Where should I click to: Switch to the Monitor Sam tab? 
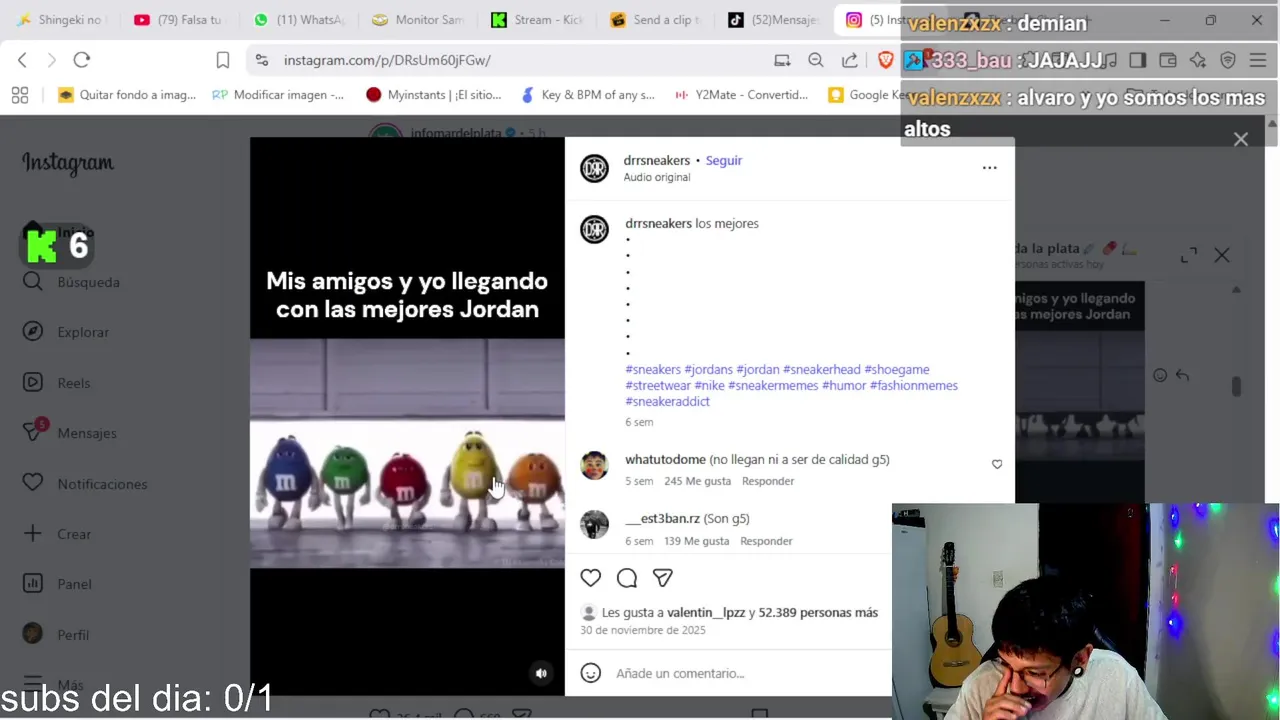[417, 20]
